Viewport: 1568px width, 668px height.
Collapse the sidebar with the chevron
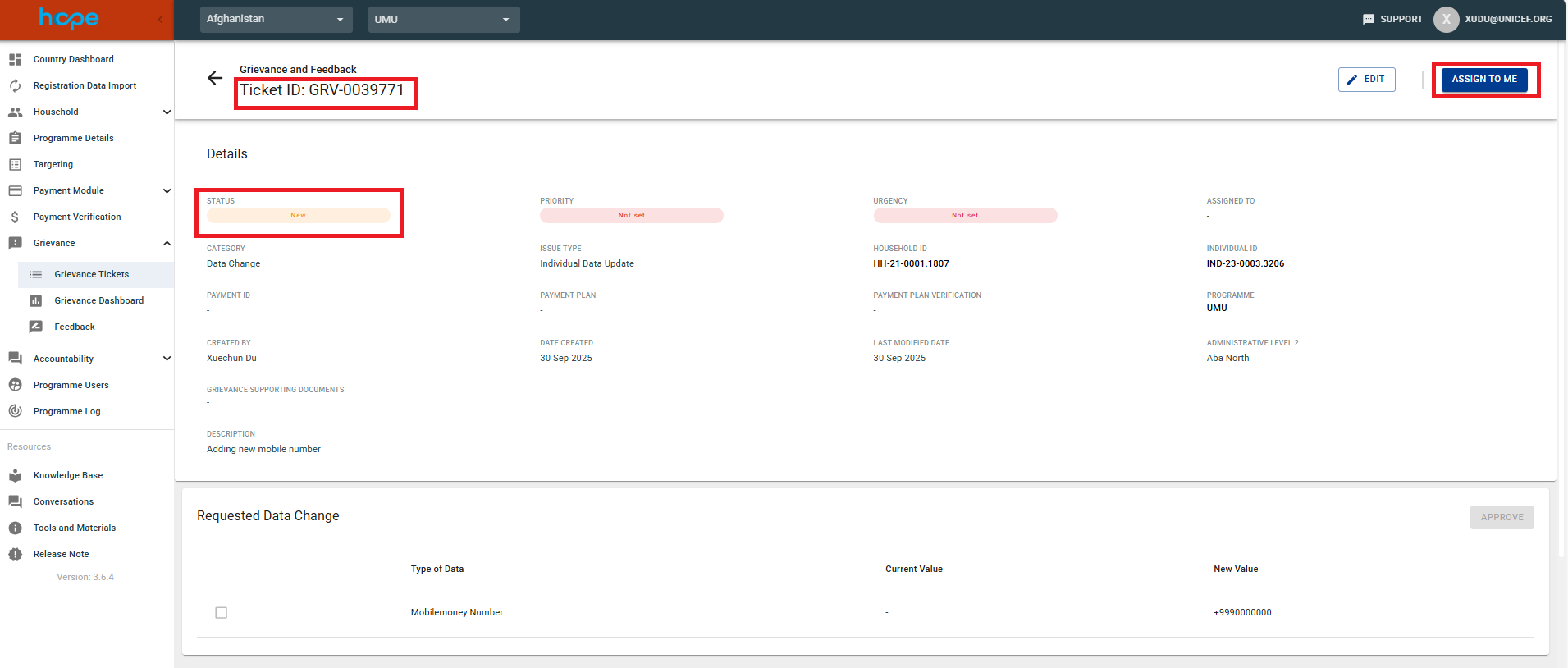tap(160, 19)
